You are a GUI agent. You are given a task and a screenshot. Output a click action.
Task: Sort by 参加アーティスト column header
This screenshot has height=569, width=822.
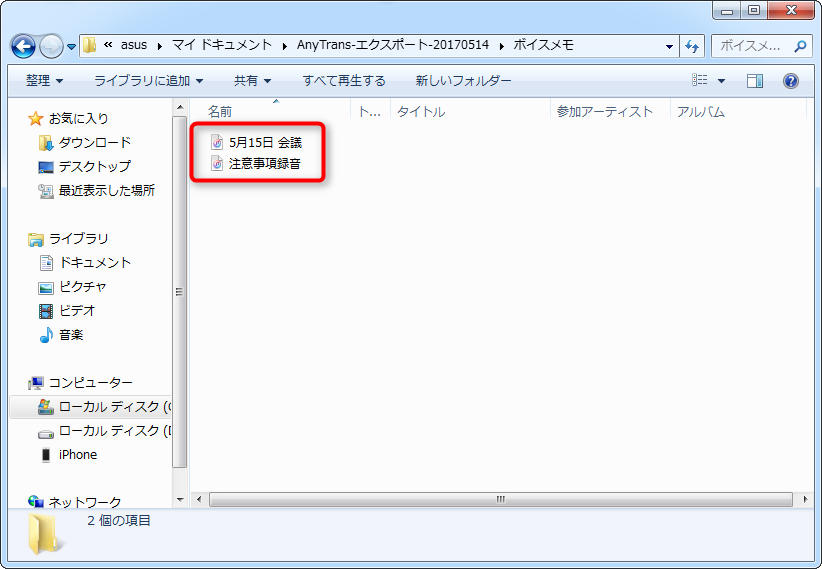[604, 112]
